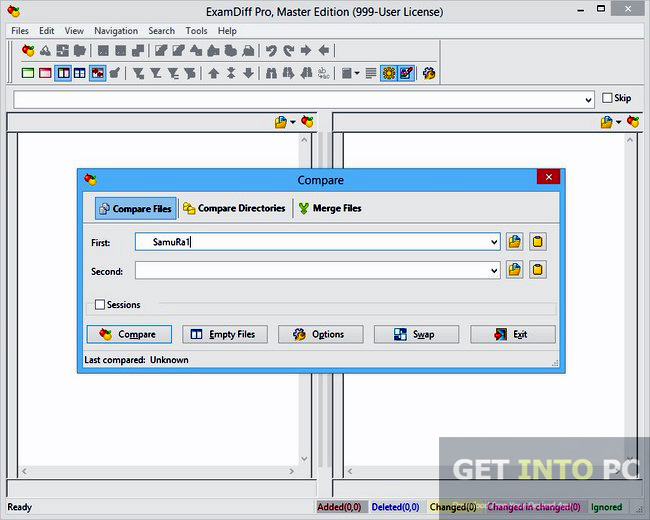The image size is (650, 520).
Task: Open dropdown arrow beside right pane folder icon
Action: (x=618, y=122)
